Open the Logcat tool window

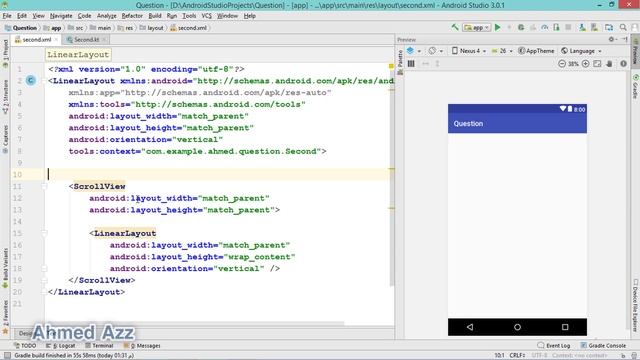[x=60, y=345]
